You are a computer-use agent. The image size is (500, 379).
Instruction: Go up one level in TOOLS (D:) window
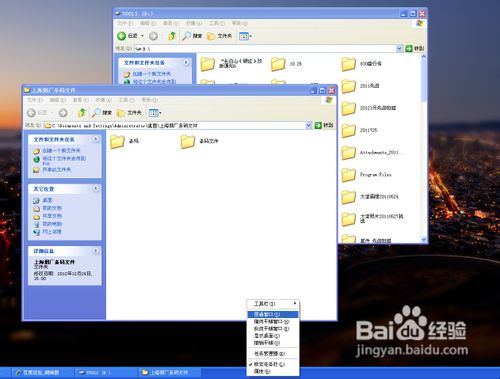coord(172,36)
